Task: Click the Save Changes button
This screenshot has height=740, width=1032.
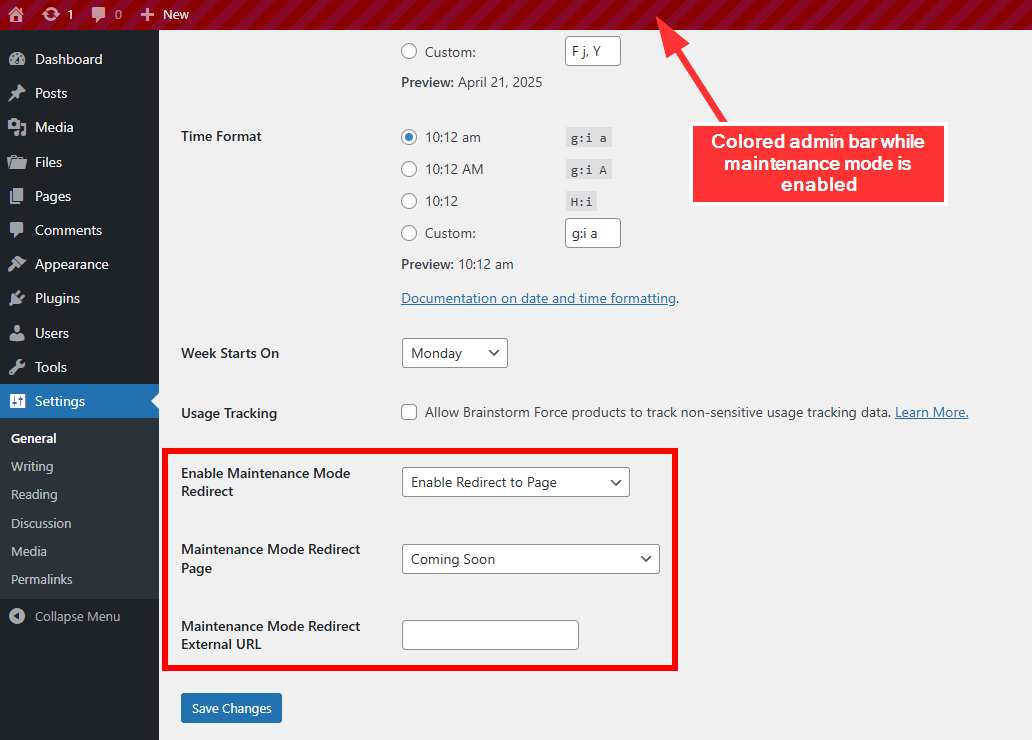Action: [231, 708]
